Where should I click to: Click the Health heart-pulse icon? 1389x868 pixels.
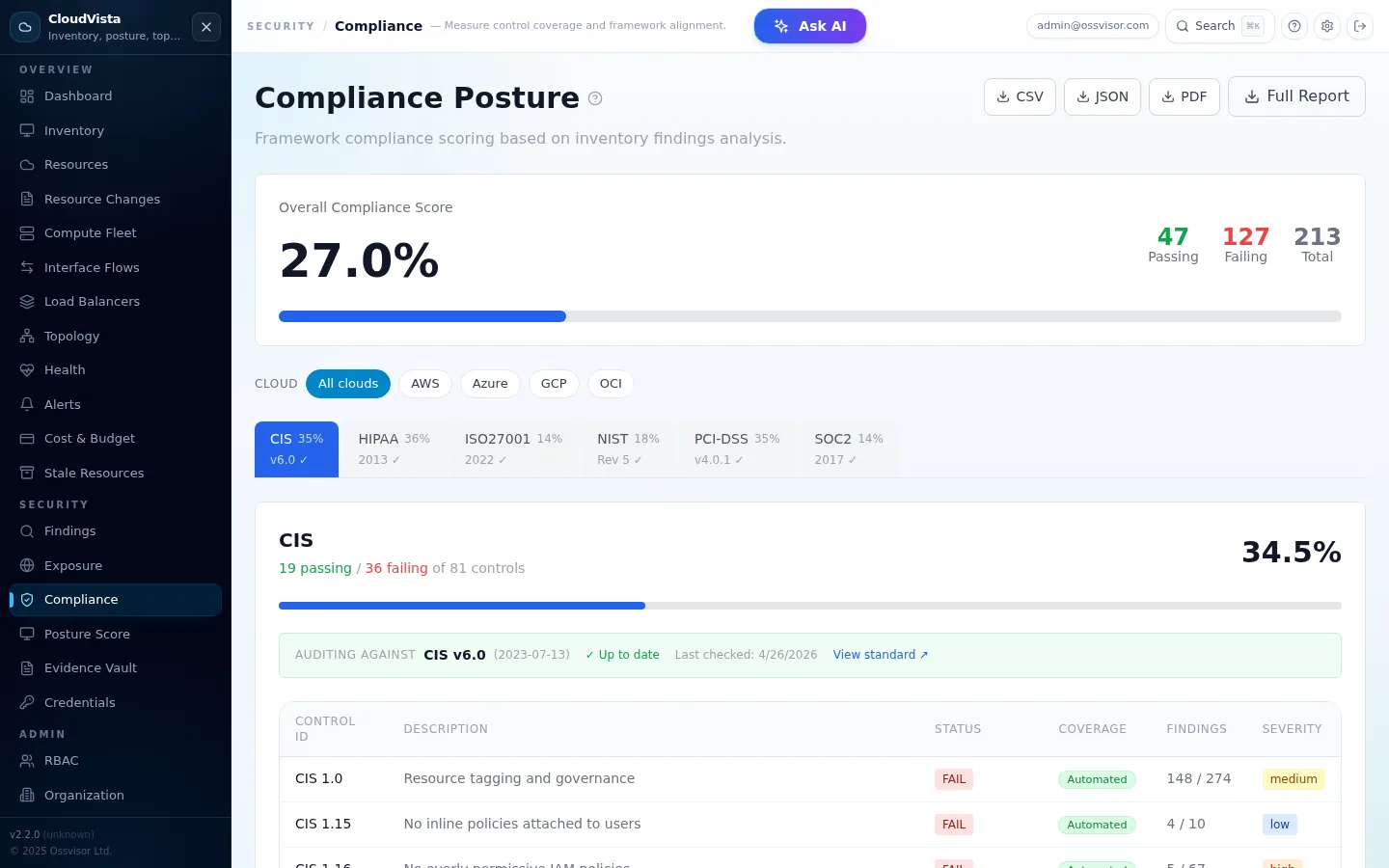pyautogui.click(x=27, y=370)
